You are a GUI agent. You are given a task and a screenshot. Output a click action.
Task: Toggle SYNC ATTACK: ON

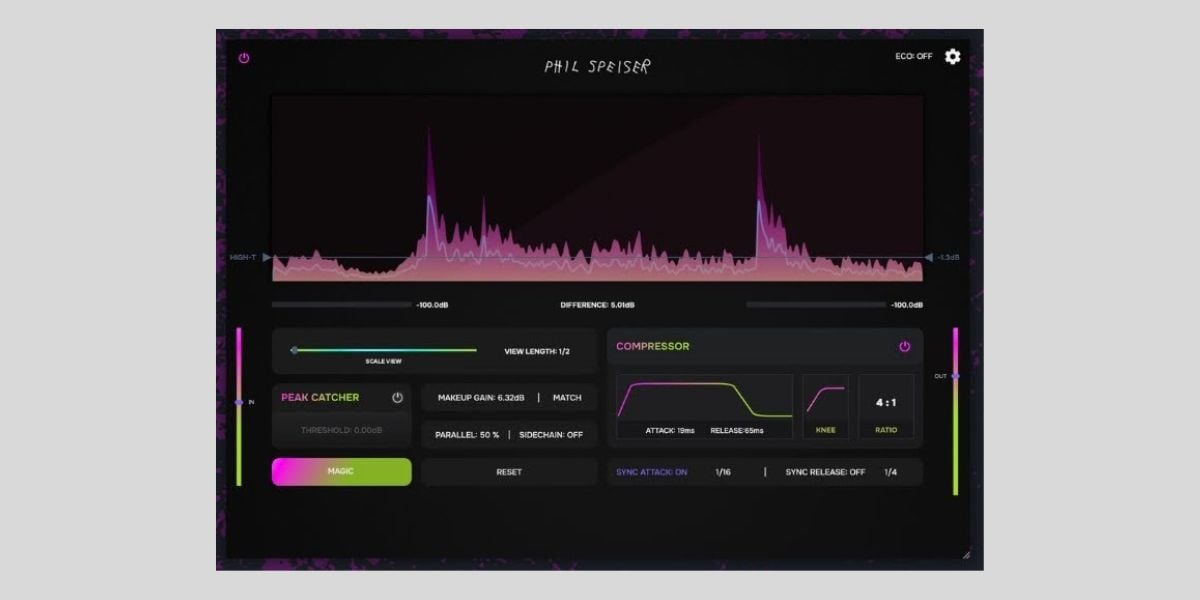651,472
